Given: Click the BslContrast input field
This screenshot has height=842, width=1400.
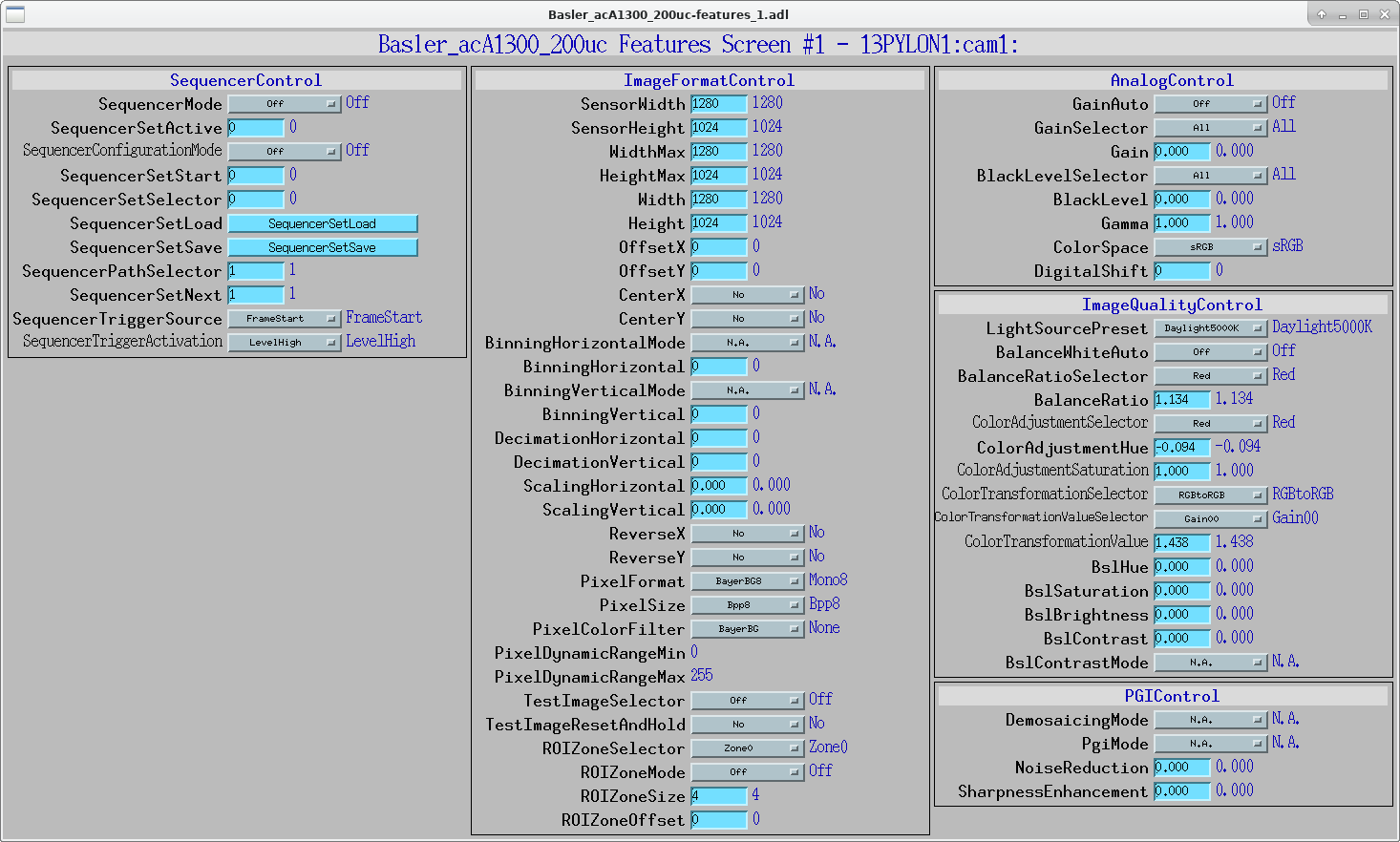Looking at the screenshot, I should pos(1182,638).
